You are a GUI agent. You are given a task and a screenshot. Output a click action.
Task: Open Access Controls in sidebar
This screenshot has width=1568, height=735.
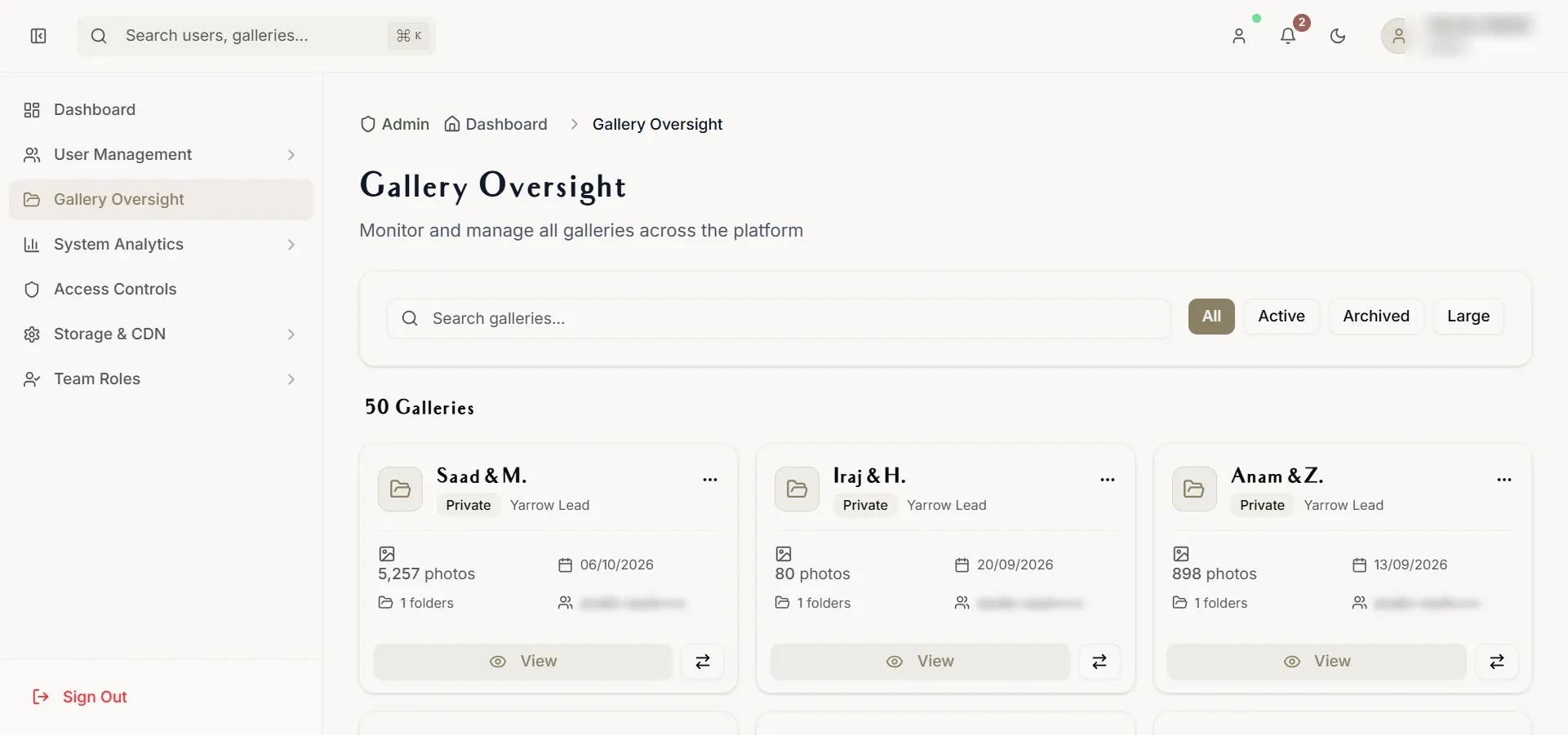(161, 290)
